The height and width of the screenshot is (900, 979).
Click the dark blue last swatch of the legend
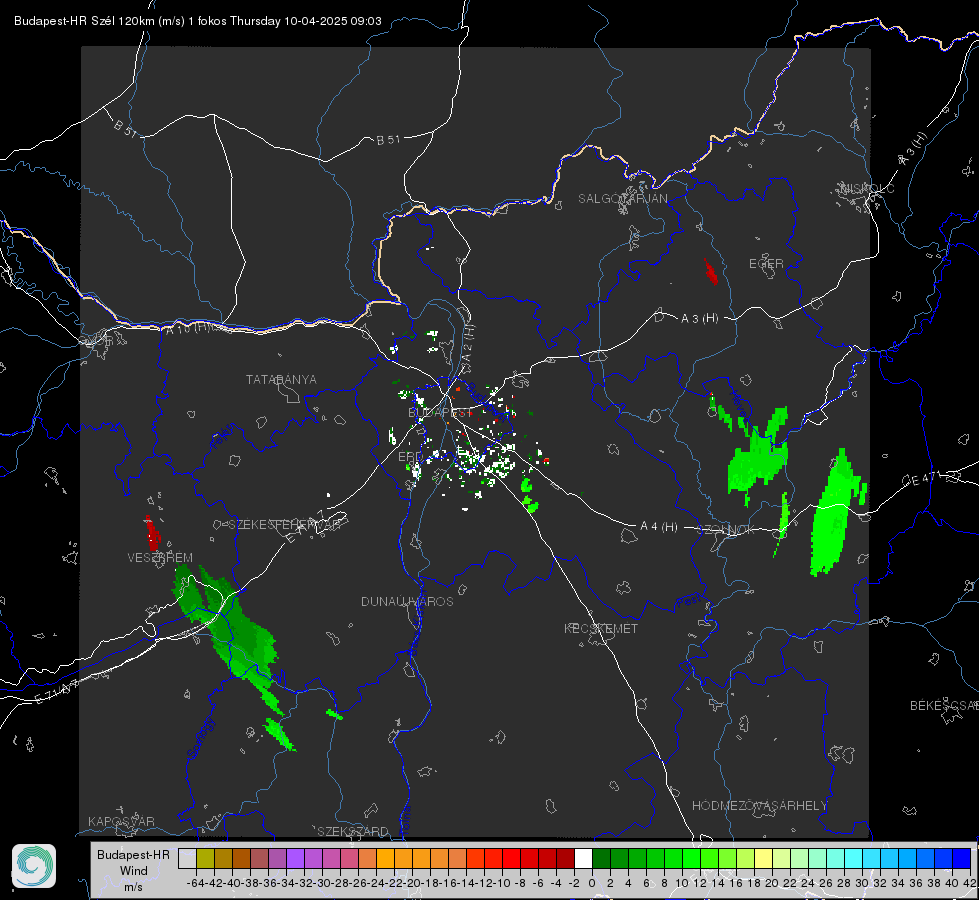pos(962,858)
